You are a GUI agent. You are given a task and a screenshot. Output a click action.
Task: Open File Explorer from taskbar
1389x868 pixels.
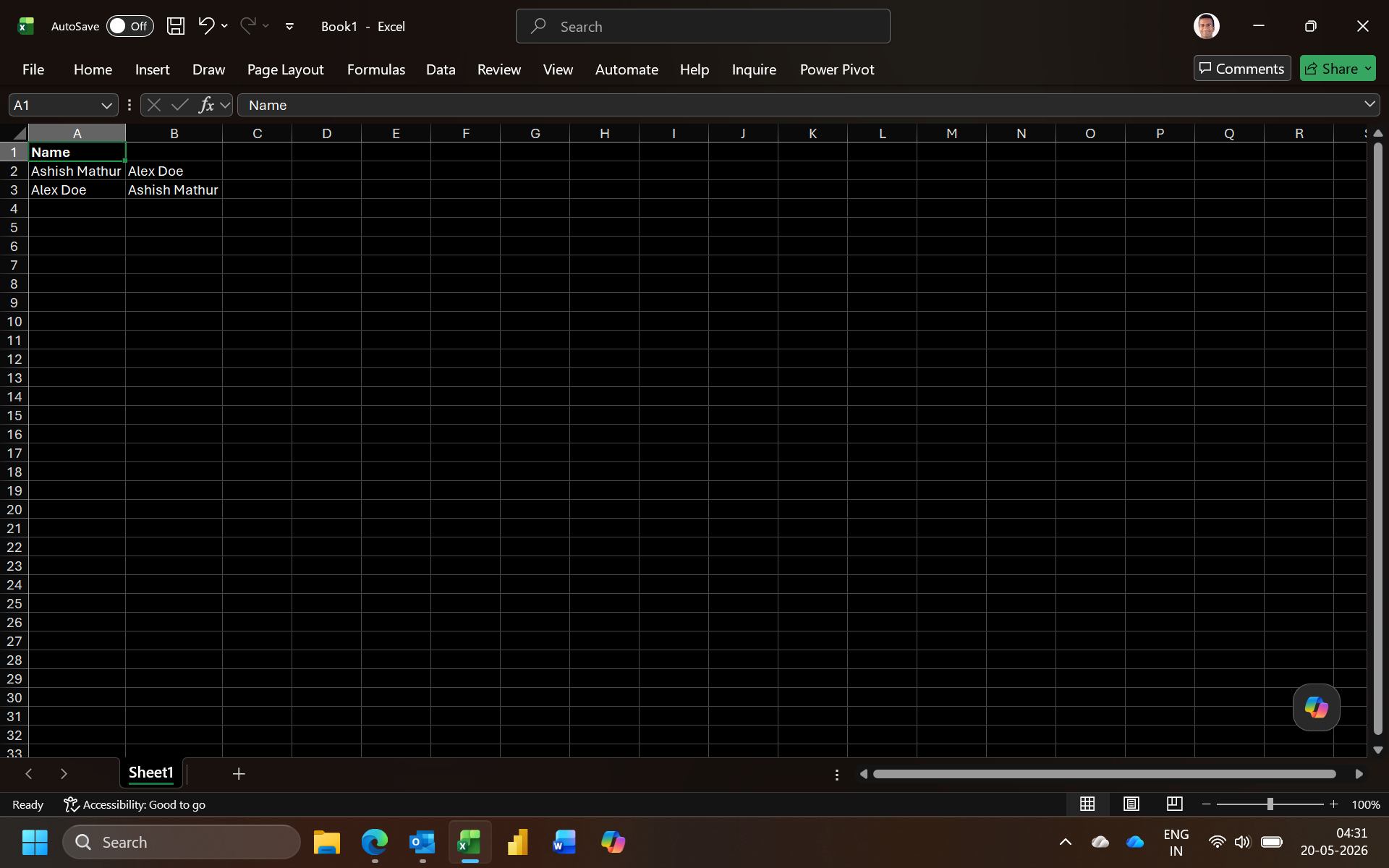(x=326, y=842)
